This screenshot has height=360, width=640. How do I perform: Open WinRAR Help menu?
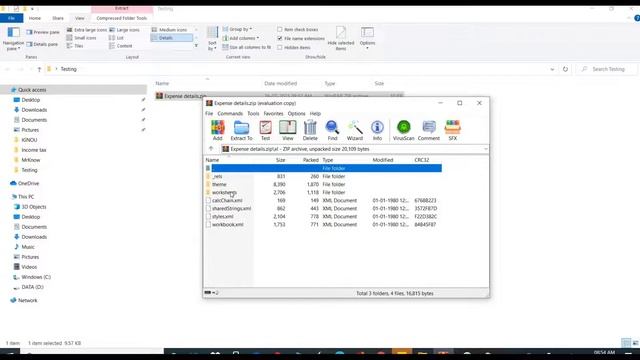tap(315, 113)
